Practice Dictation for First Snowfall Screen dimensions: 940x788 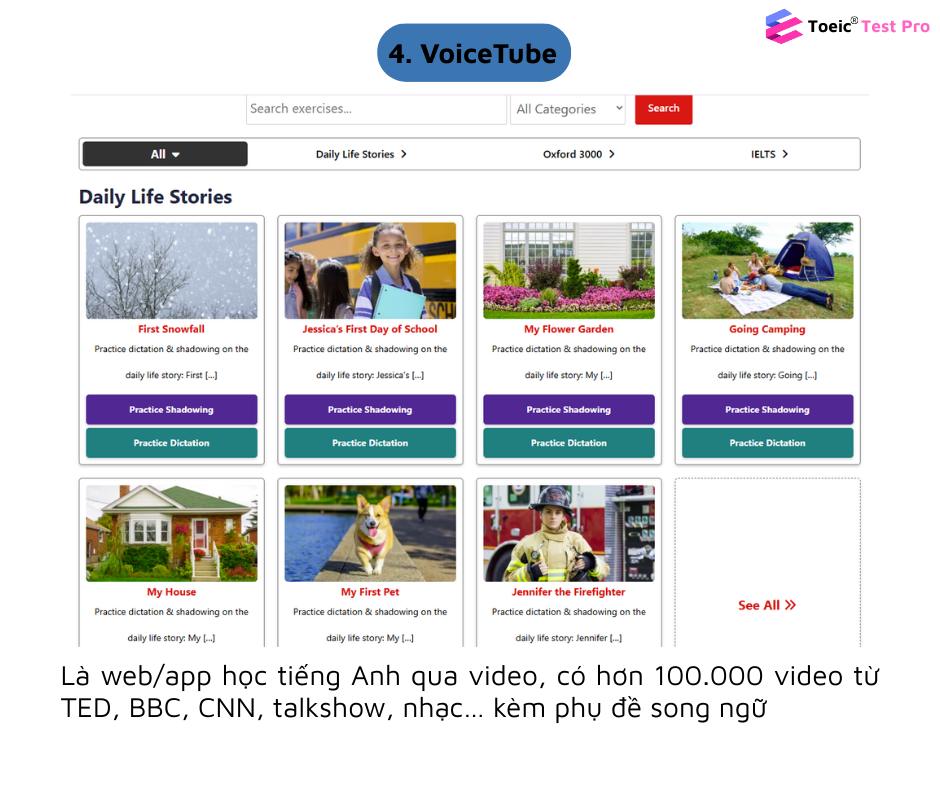(x=171, y=443)
